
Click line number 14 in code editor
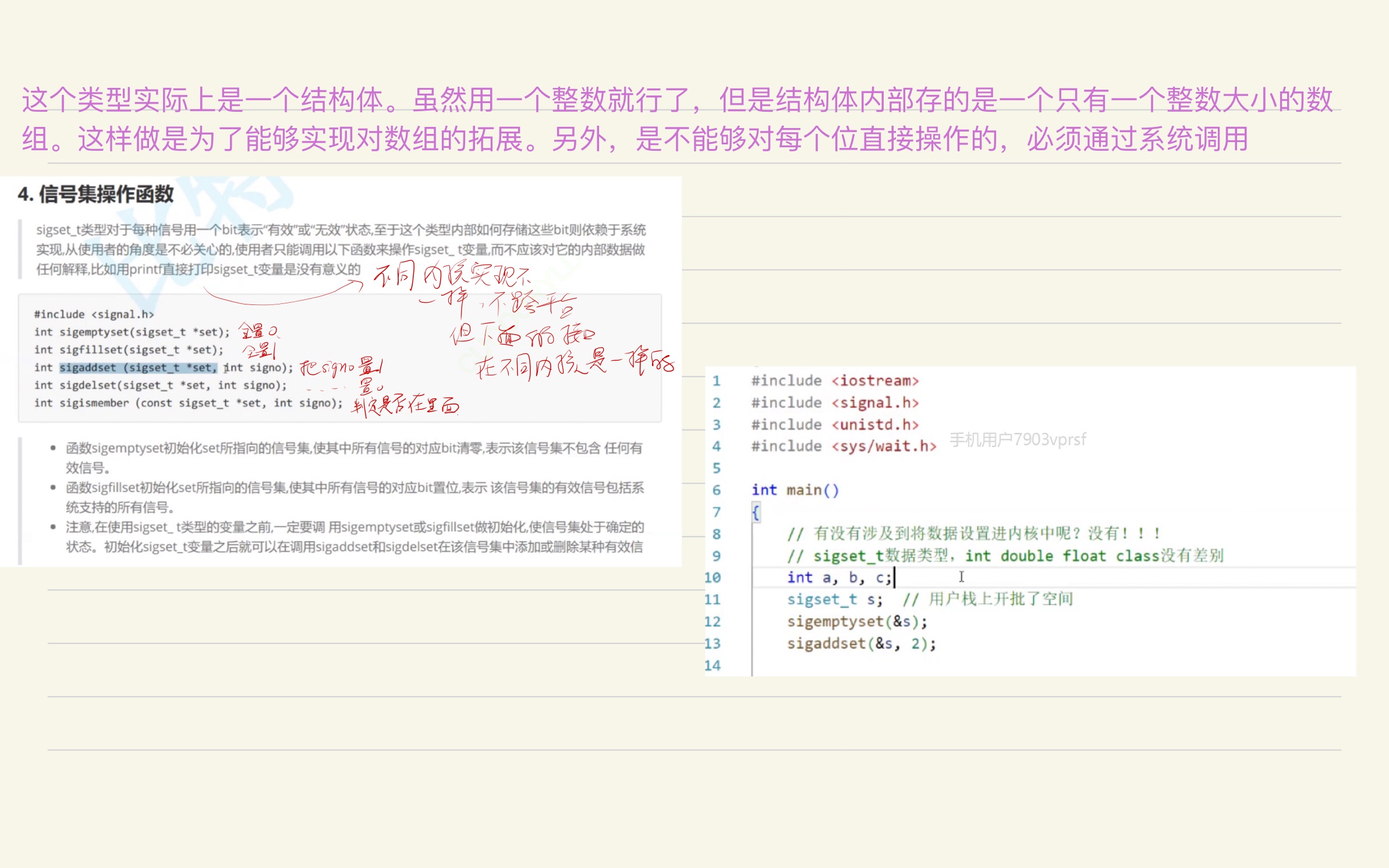pyautogui.click(x=713, y=665)
